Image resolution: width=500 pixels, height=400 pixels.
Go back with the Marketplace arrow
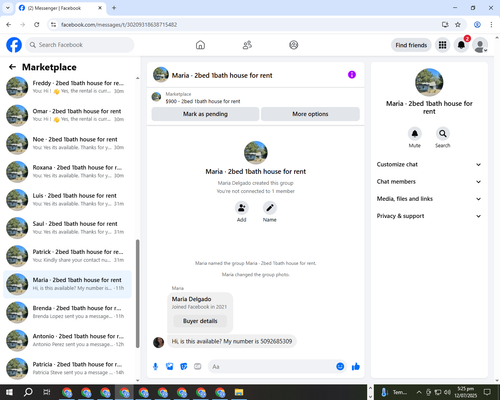click(x=12, y=67)
